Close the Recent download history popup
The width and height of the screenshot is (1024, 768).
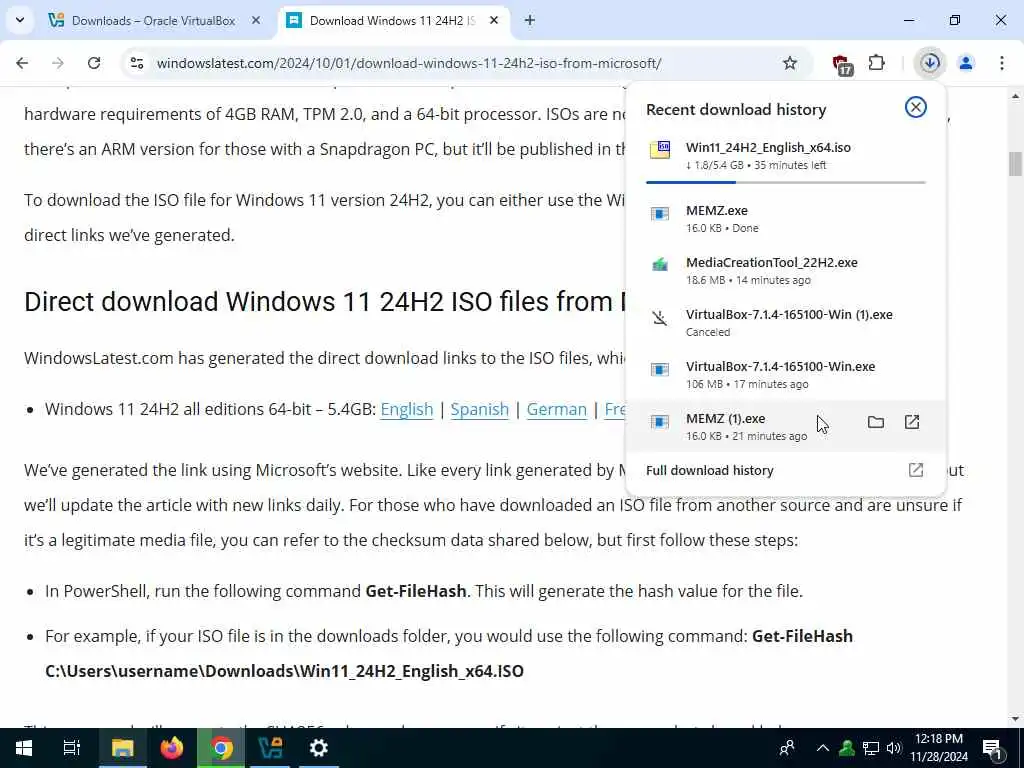click(x=916, y=107)
